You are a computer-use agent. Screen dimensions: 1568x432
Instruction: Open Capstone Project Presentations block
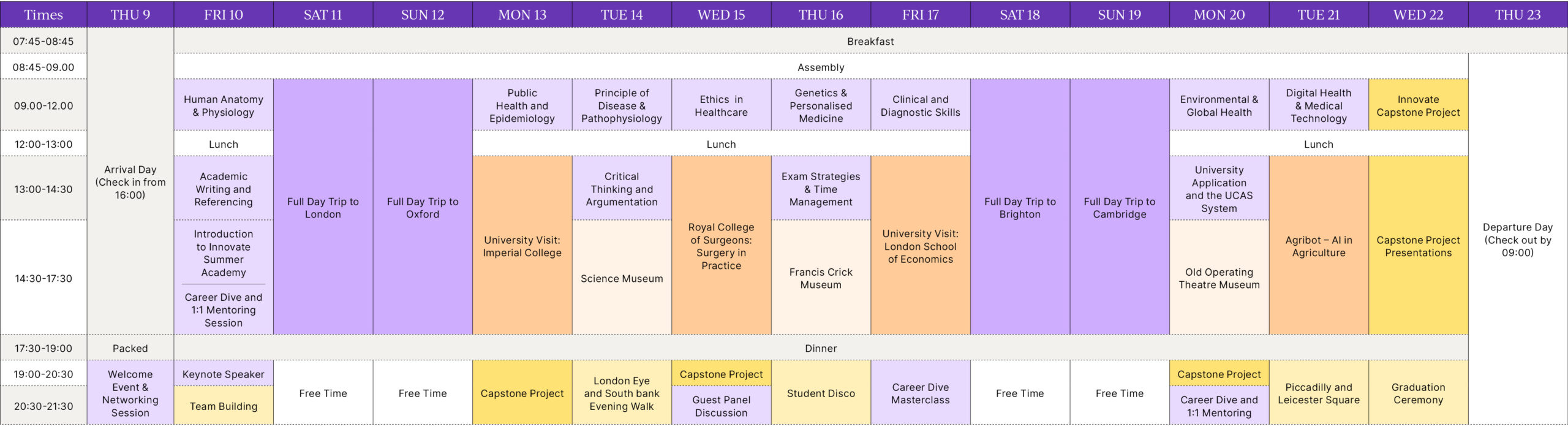(1418, 246)
